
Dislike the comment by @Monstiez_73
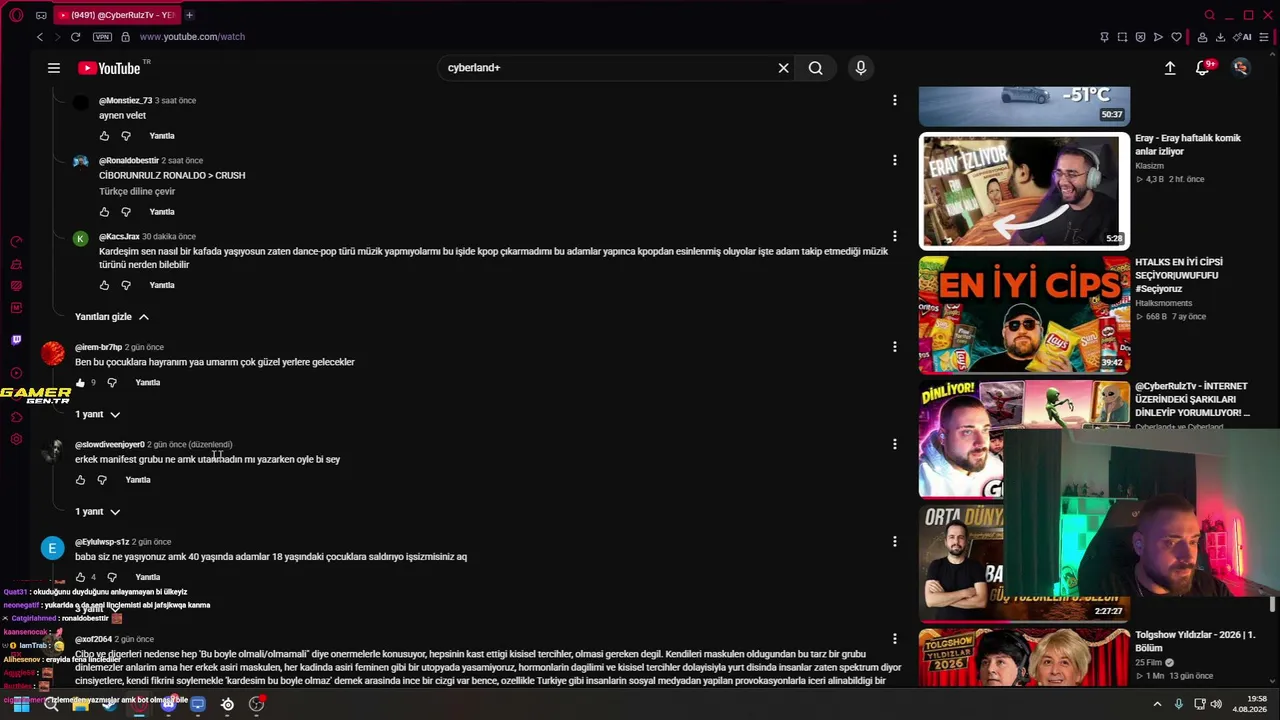click(x=126, y=136)
